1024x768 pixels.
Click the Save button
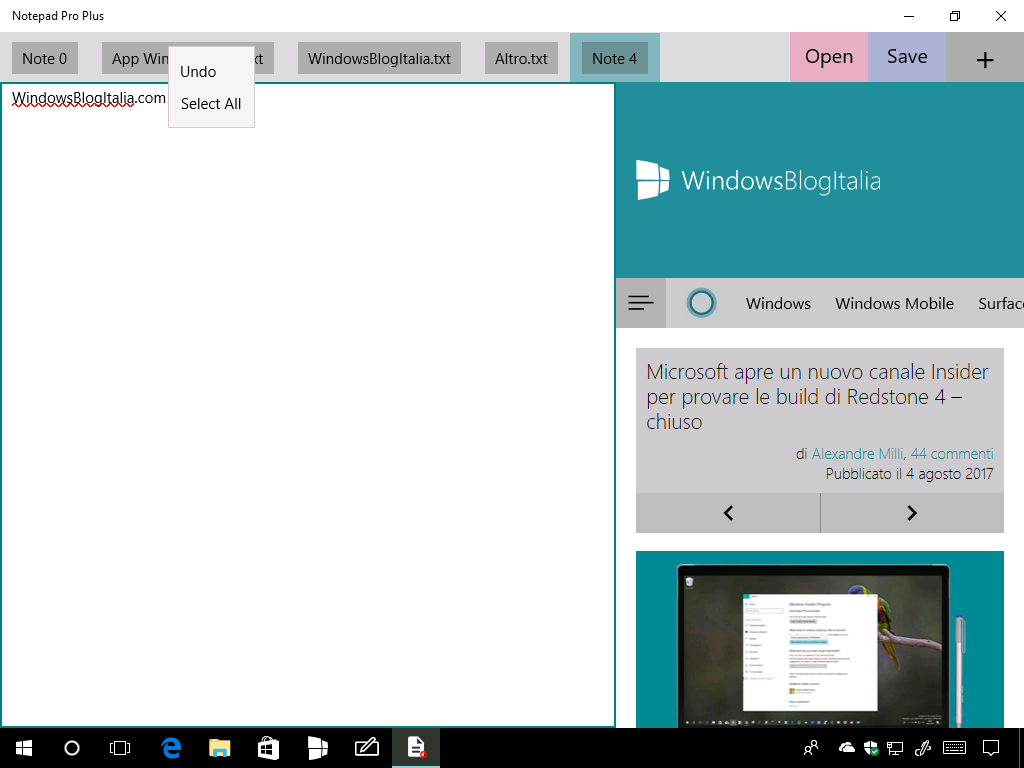click(x=907, y=57)
